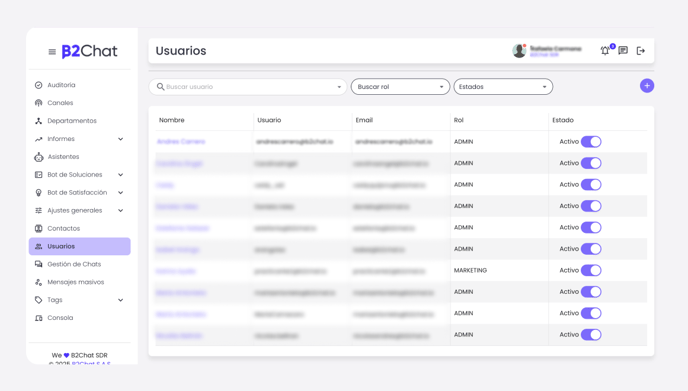Click the hamburger menu icon beside B2Chat logo
Viewport: 688px width, 391px height.
click(x=52, y=52)
